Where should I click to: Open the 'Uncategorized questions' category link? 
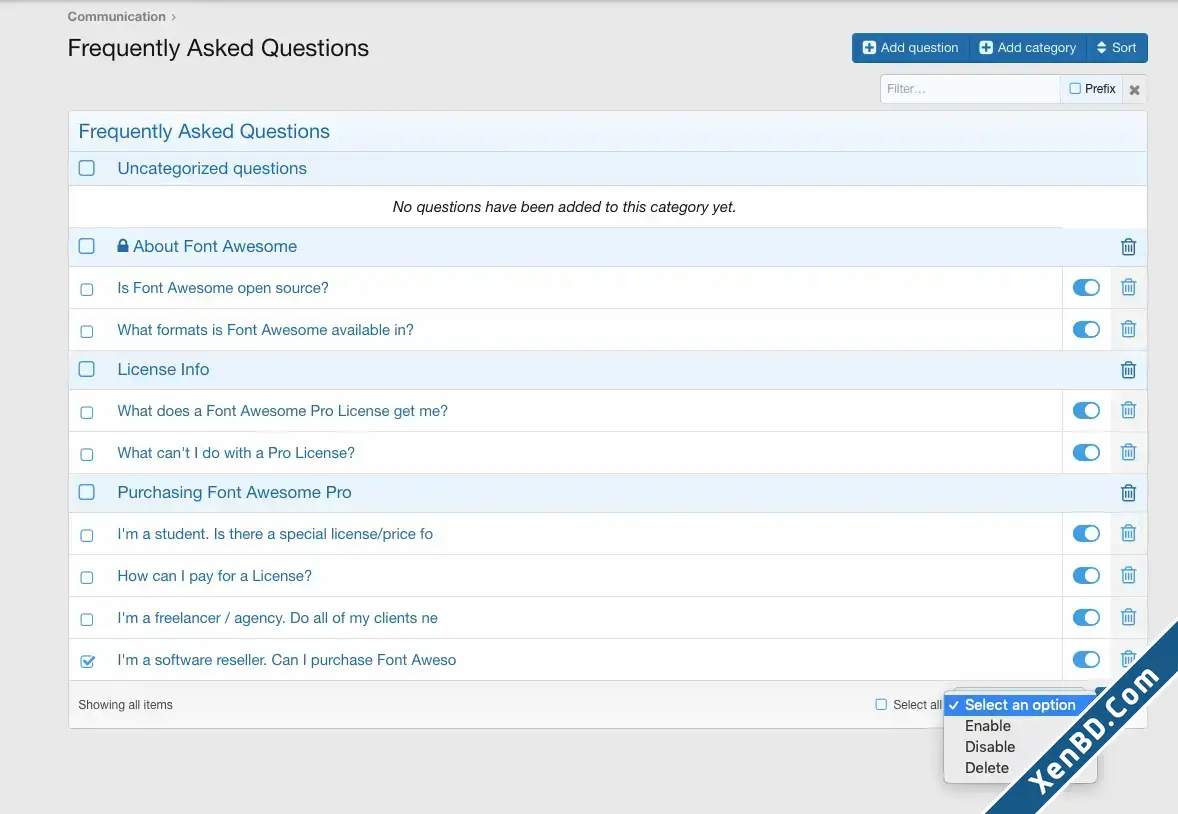(x=212, y=168)
